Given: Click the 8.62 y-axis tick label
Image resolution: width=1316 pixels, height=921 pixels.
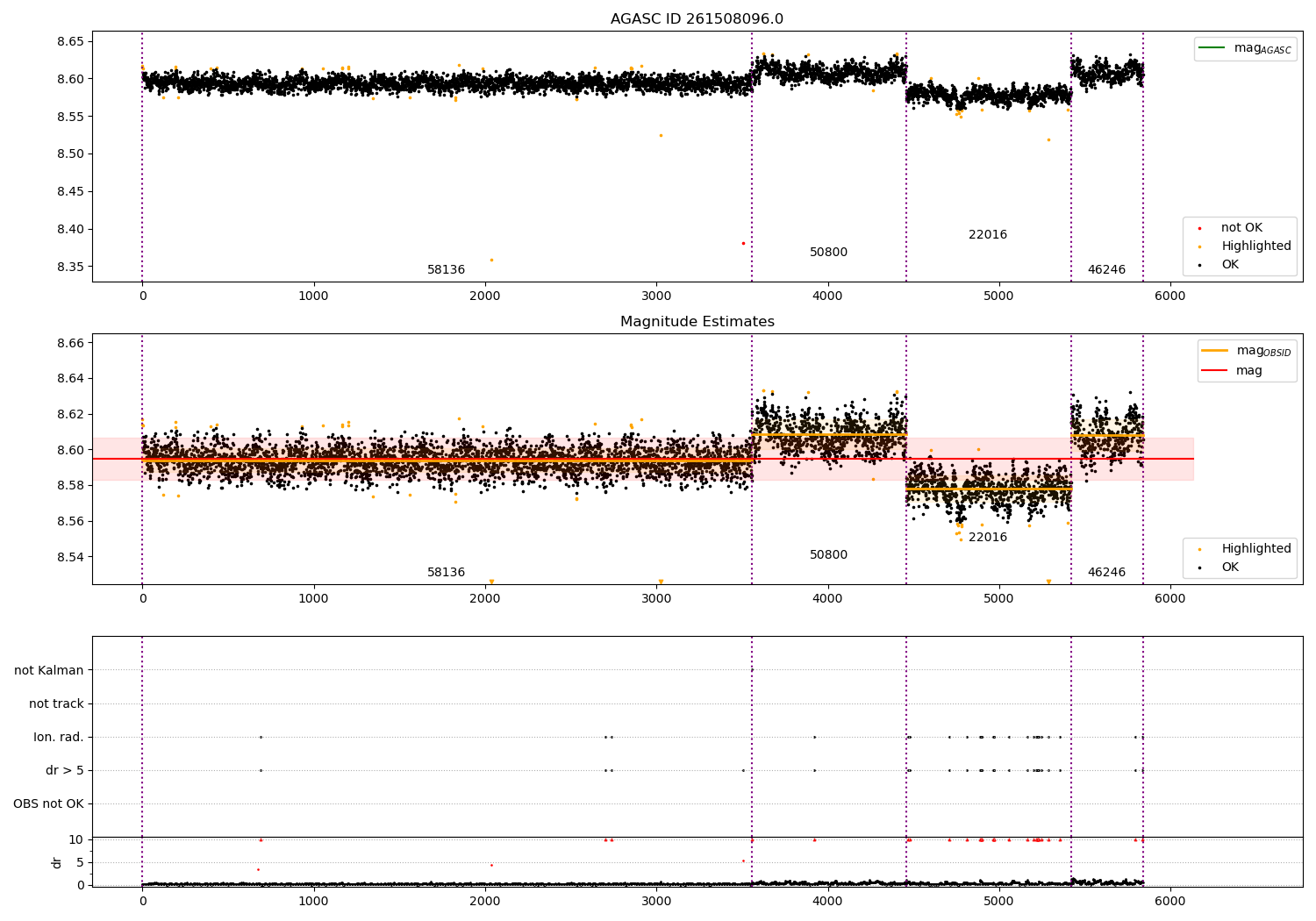Looking at the screenshot, I should tap(70, 414).
